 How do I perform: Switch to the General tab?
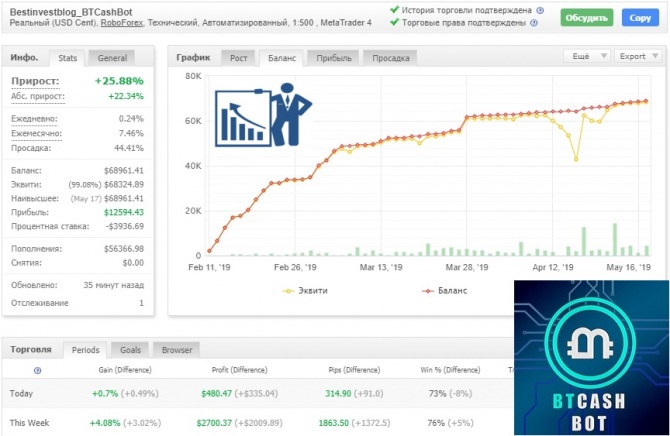[x=112, y=58]
